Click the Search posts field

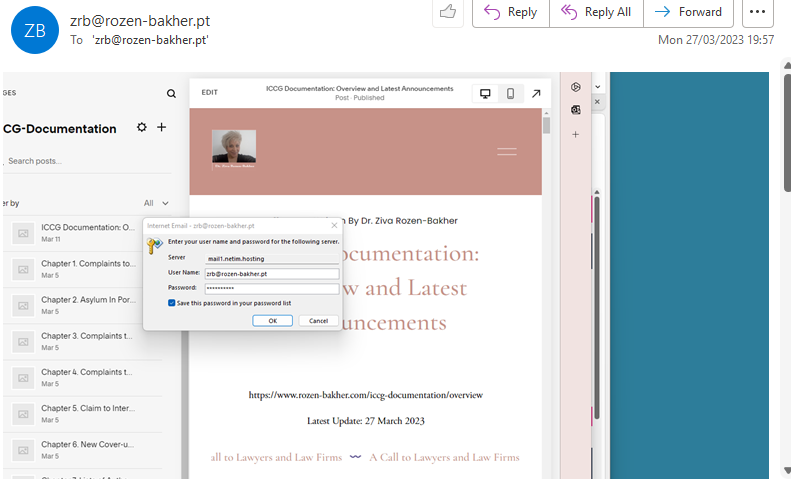[x=87, y=161]
